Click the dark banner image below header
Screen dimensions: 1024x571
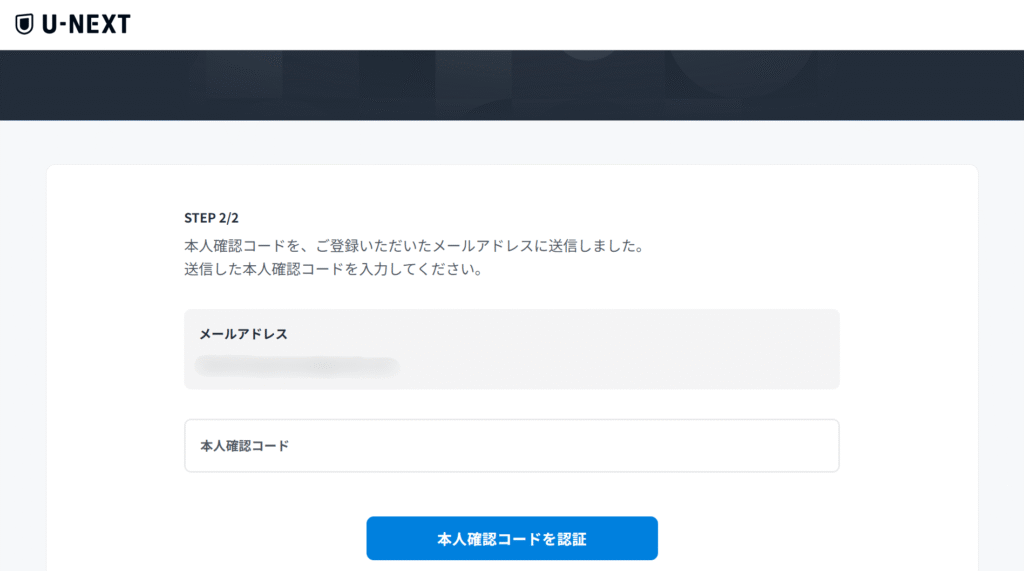(511, 85)
